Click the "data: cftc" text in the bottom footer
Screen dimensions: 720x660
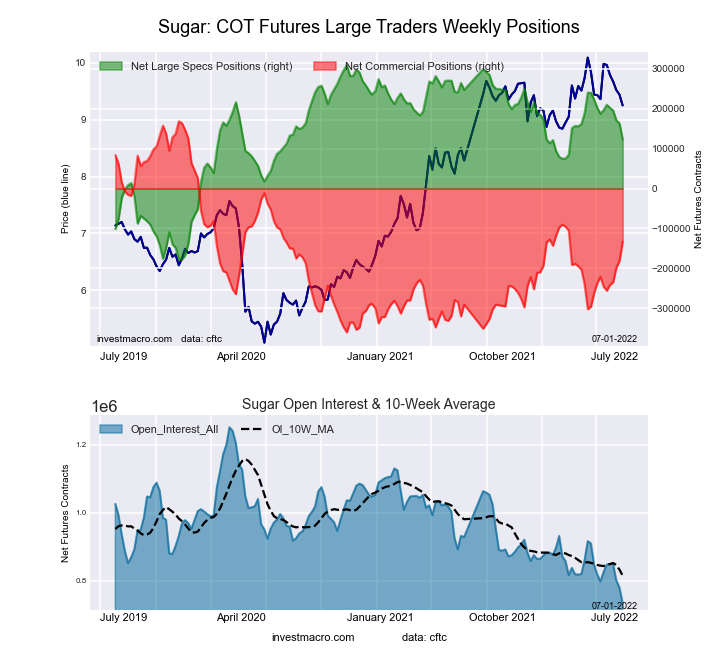424,636
